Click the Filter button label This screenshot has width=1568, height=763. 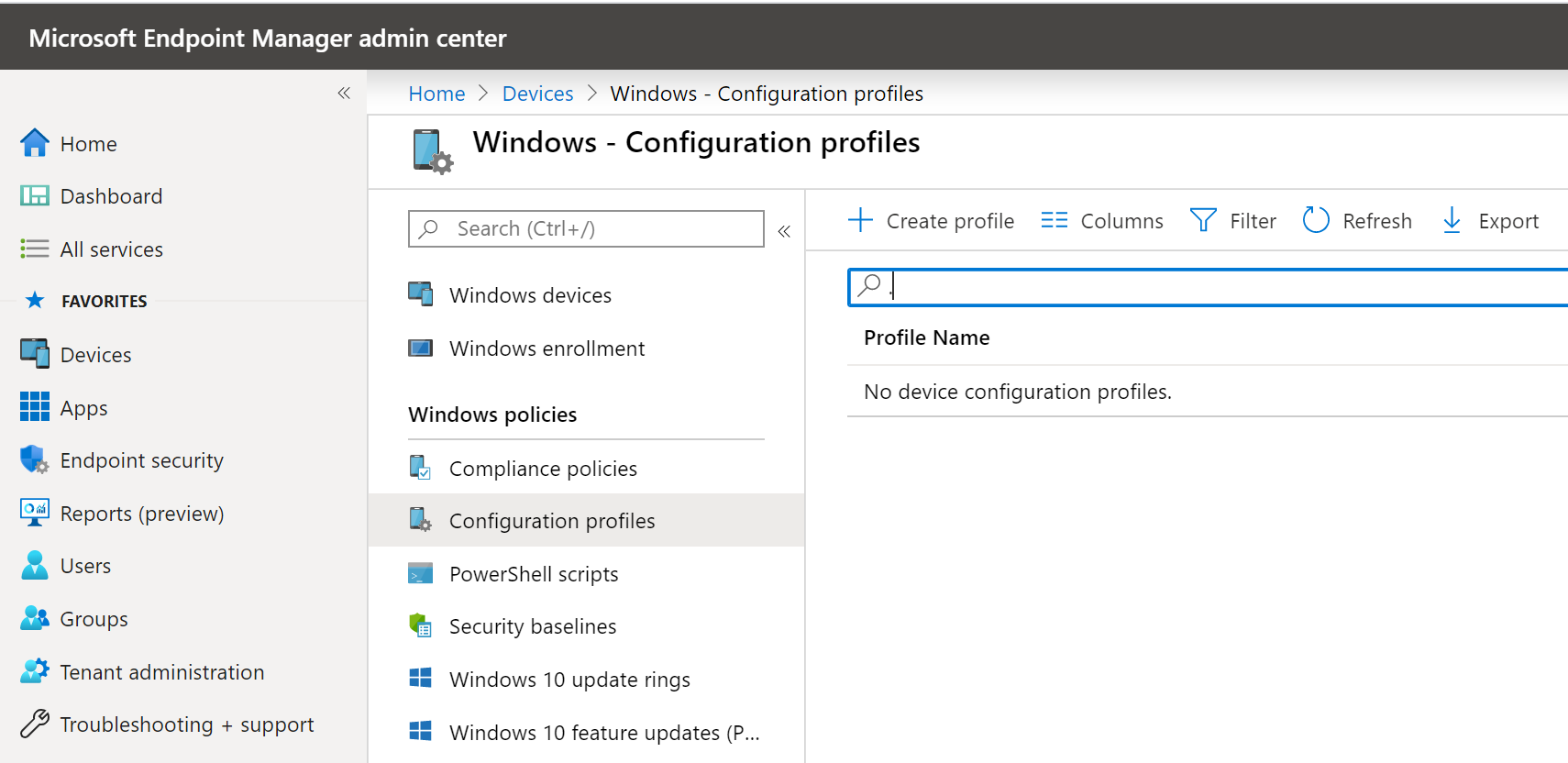[1253, 221]
